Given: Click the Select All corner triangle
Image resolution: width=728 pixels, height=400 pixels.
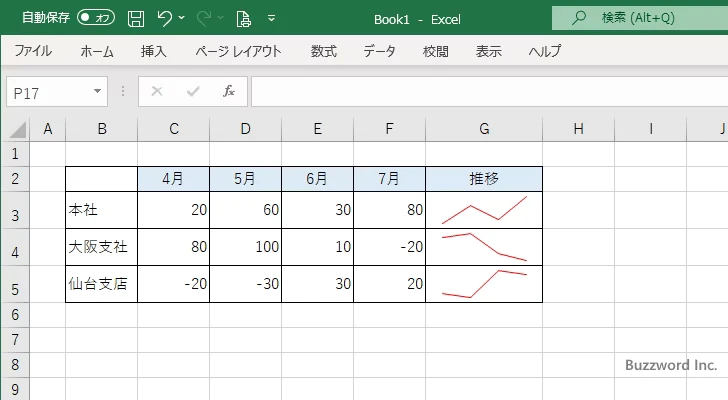Looking at the screenshot, I should coord(17,129).
